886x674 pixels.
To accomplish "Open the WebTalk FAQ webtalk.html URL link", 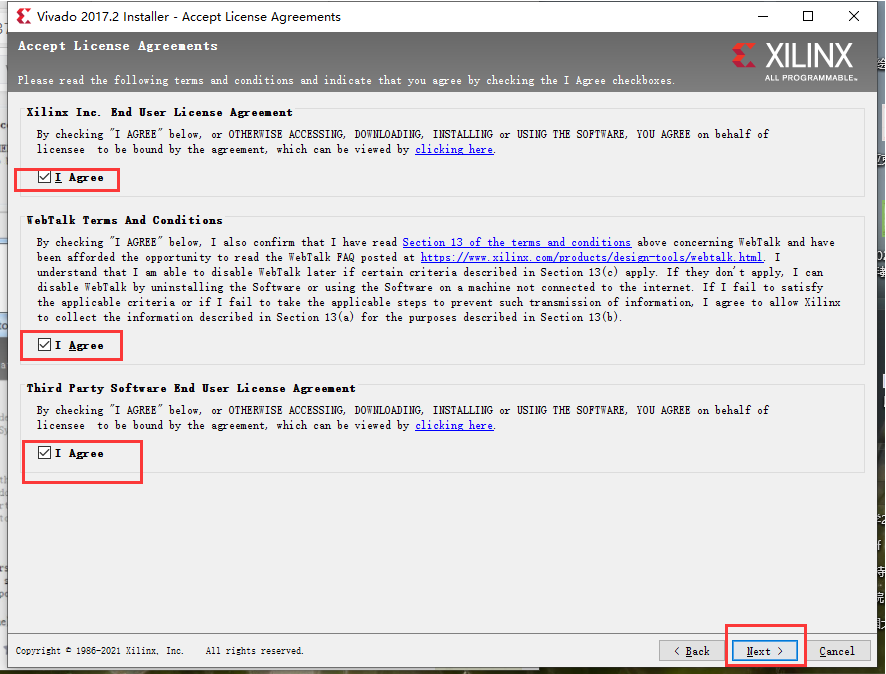I will pos(592,257).
